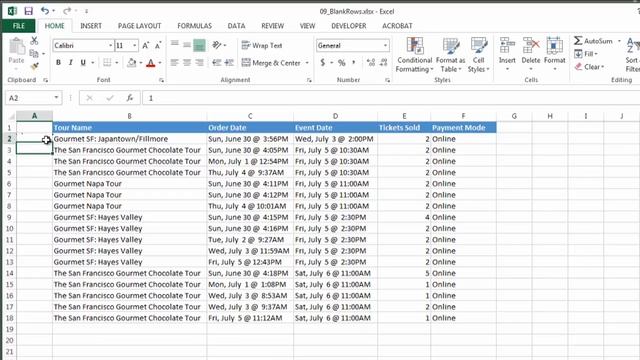Increase the cell indent
The image size is (640, 360).
click(229, 62)
